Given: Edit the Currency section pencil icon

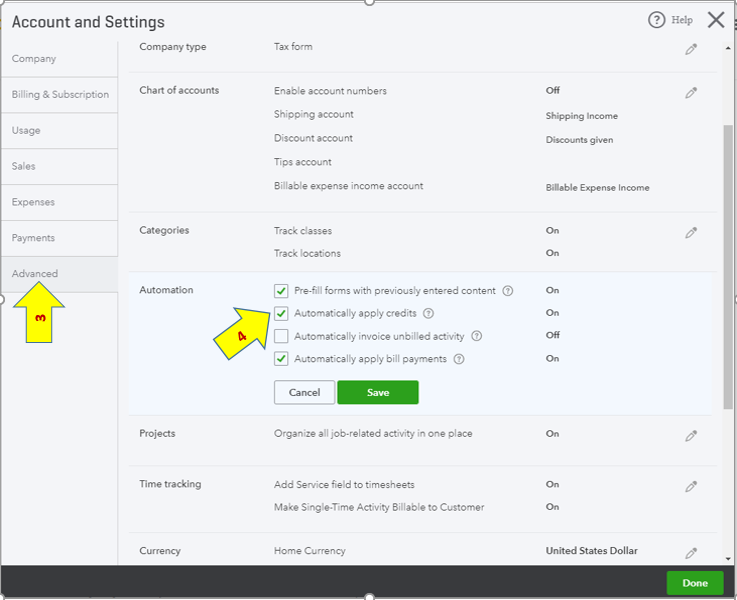Looking at the screenshot, I should click(x=691, y=553).
